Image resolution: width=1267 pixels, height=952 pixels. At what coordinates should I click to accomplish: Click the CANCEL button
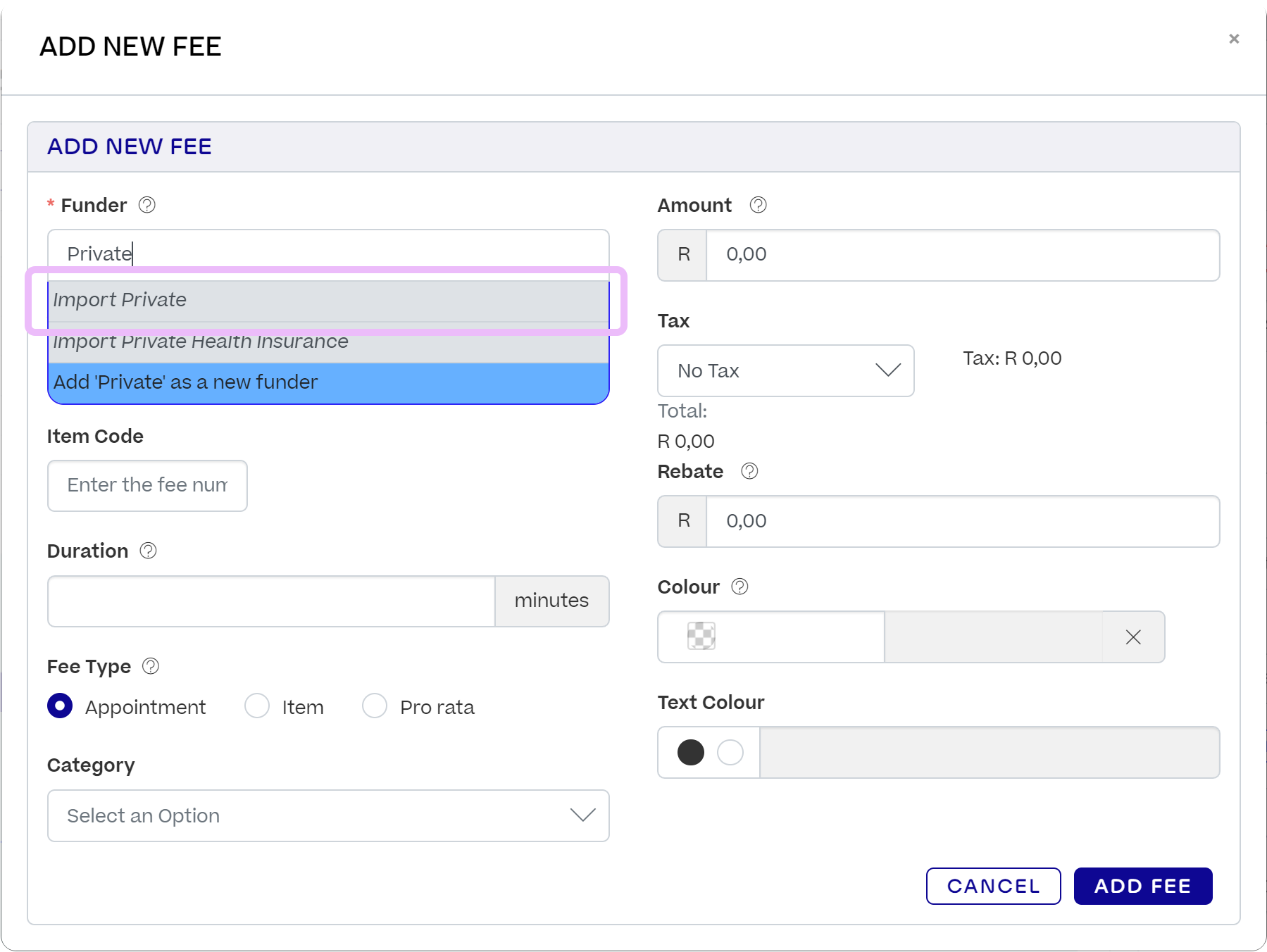click(994, 886)
